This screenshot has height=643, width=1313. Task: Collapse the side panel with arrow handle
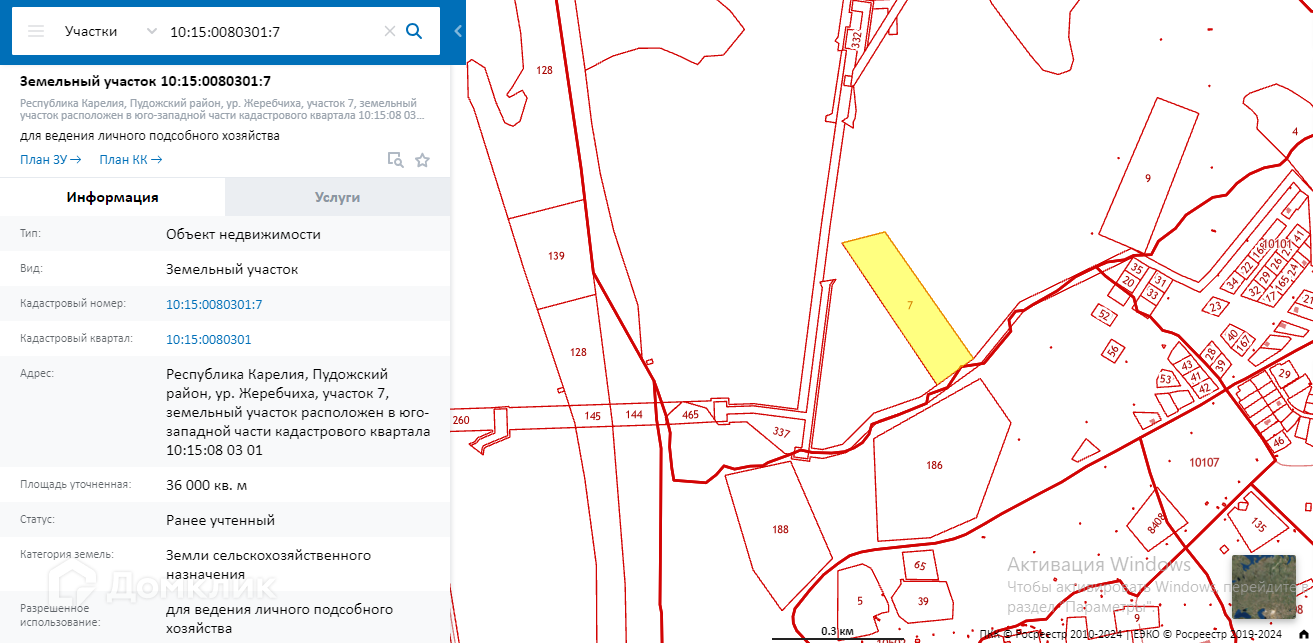458,31
